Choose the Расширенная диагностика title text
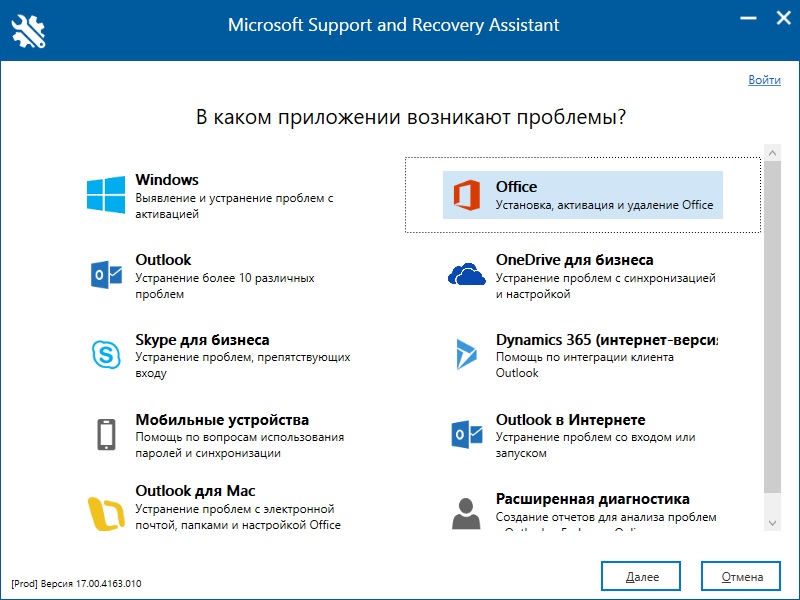 [x=593, y=499]
